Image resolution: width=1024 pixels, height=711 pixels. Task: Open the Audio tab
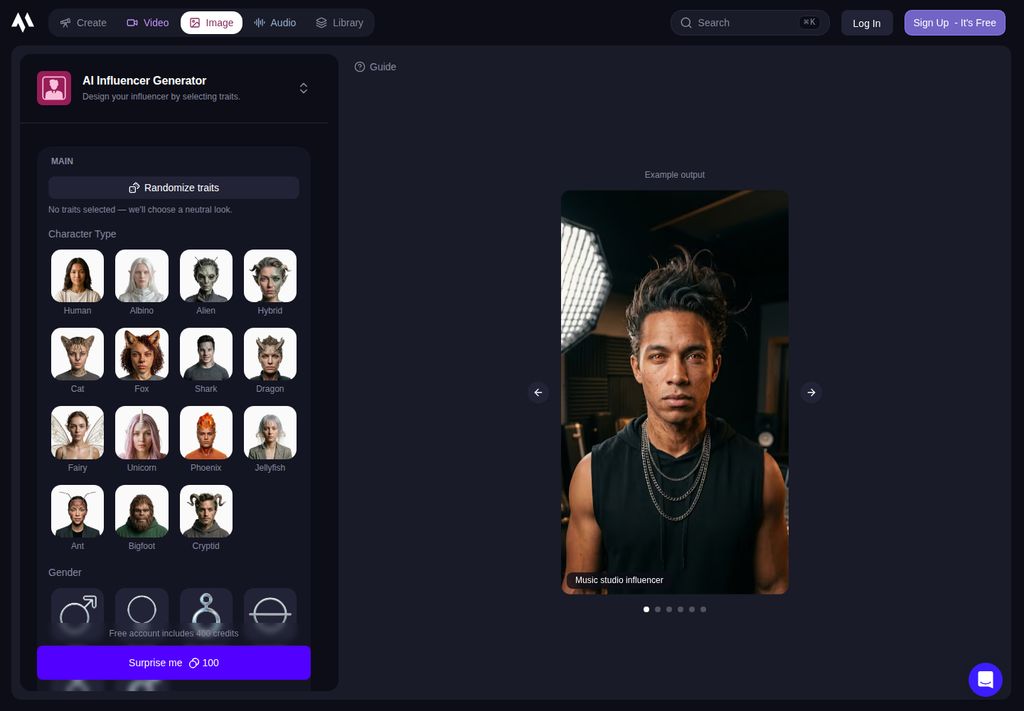[x=275, y=23]
